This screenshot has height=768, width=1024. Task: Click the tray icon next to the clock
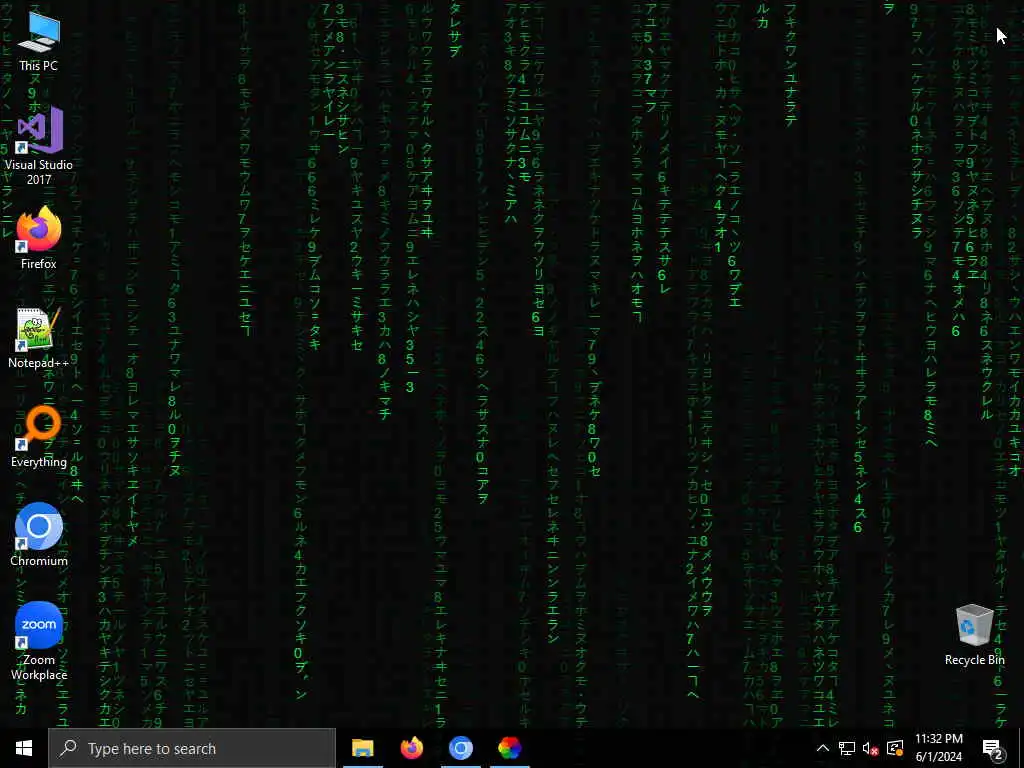click(x=895, y=748)
